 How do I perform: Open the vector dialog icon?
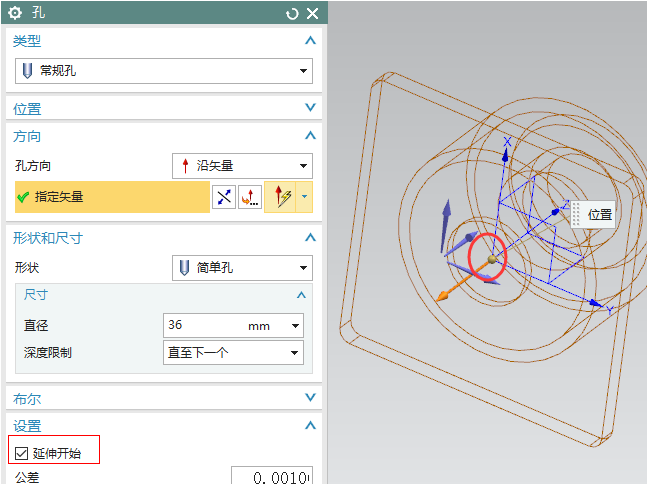point(249,197)
